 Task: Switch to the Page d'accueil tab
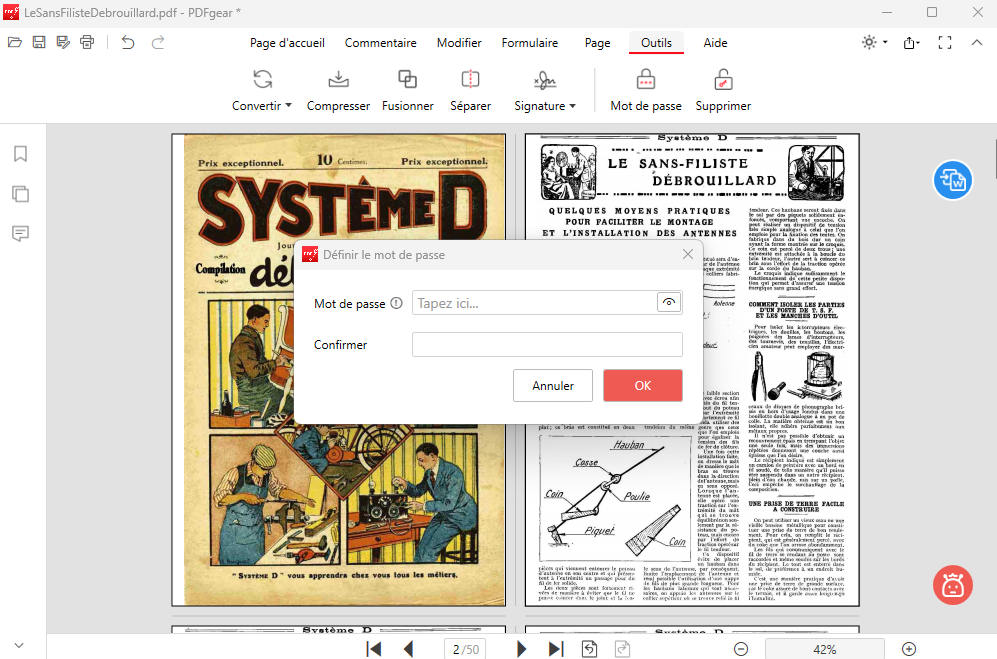(287, 43)
